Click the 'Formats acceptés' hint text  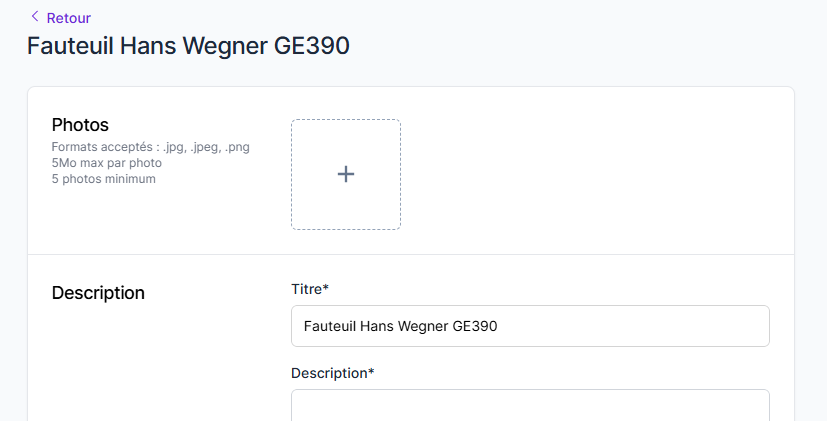(150, 147)
